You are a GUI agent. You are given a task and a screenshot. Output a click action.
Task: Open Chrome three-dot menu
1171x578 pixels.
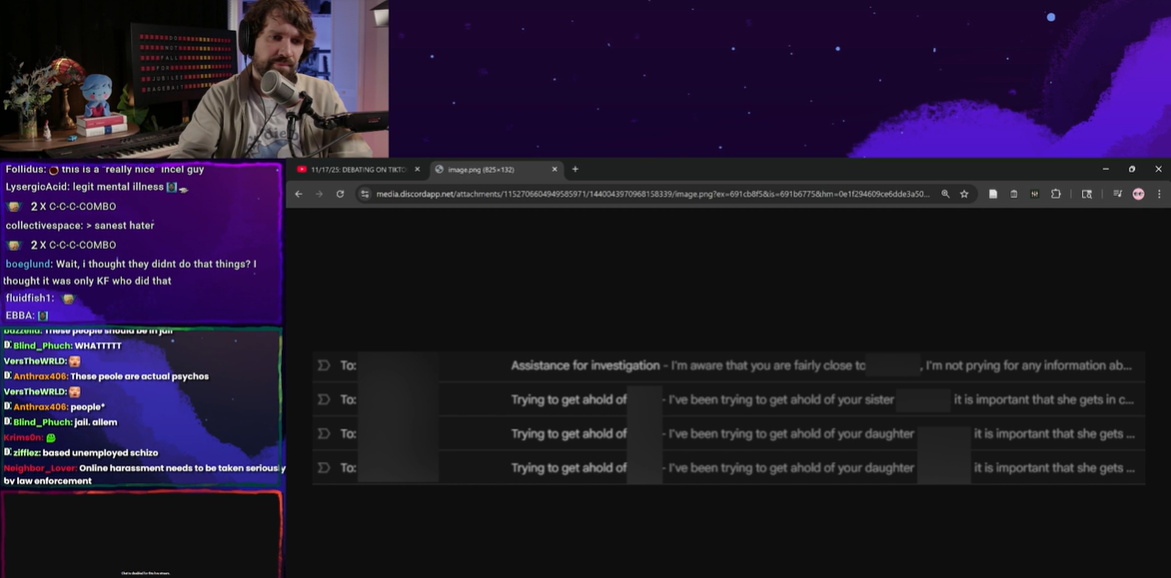1159,194
